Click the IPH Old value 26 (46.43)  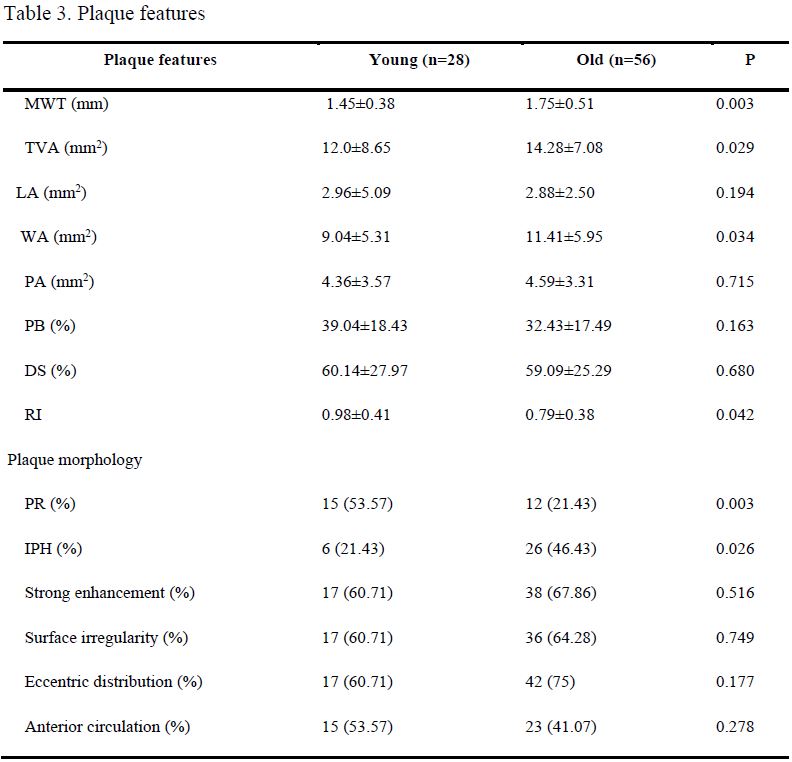[561, 549]
